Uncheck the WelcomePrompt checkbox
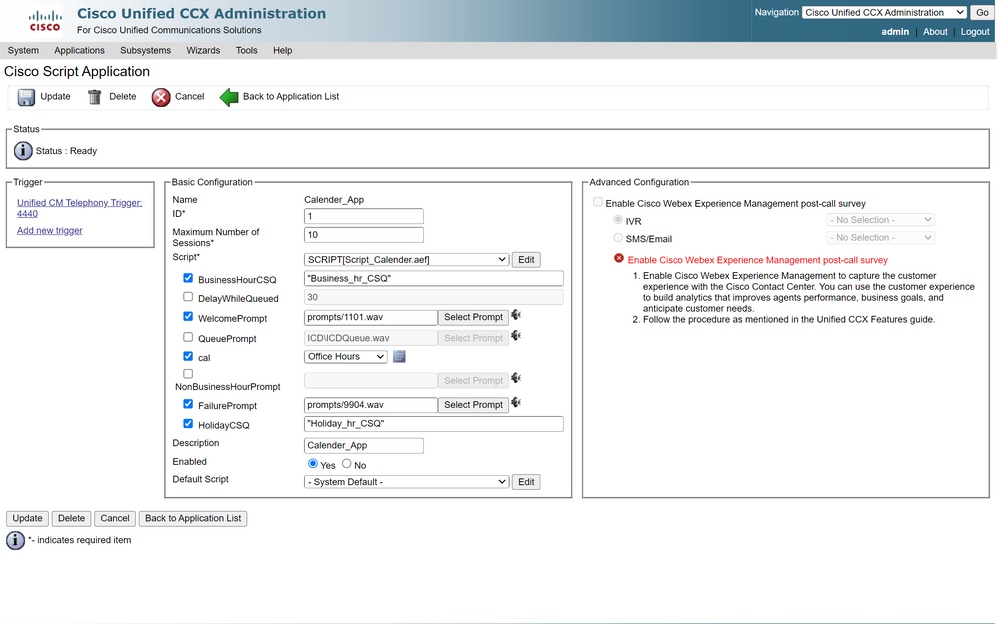The image size is (998, 624). point(188,316)
